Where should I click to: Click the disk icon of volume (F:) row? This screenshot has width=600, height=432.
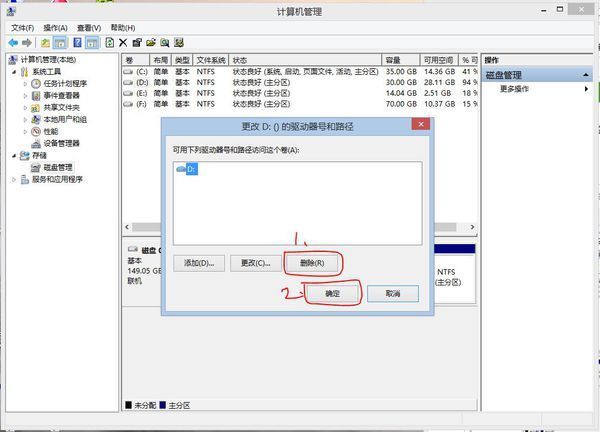point(128,104)
